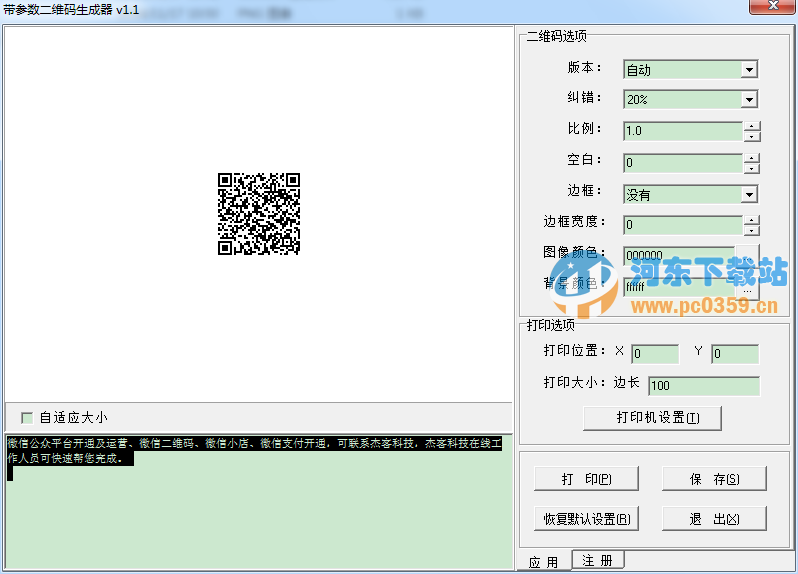Increase the 空白 value with up arrow

[752, 158]
